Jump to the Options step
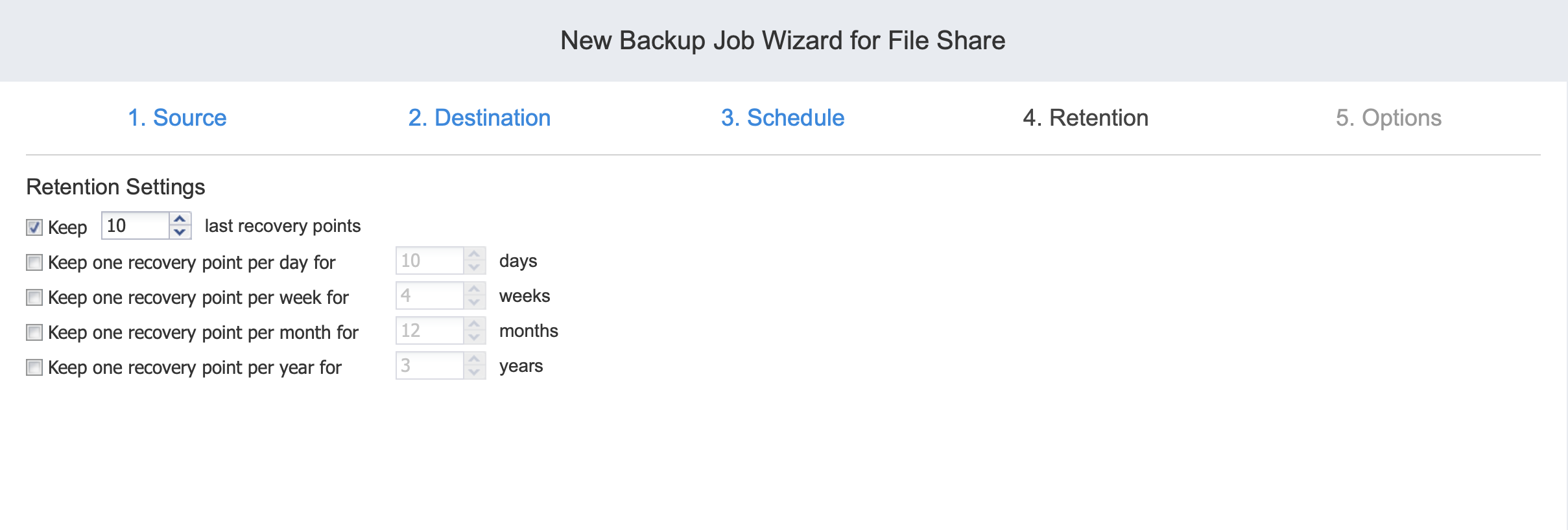This screenshot has height=530, width=1568. pyautogui.click(x=1388, y=118)
